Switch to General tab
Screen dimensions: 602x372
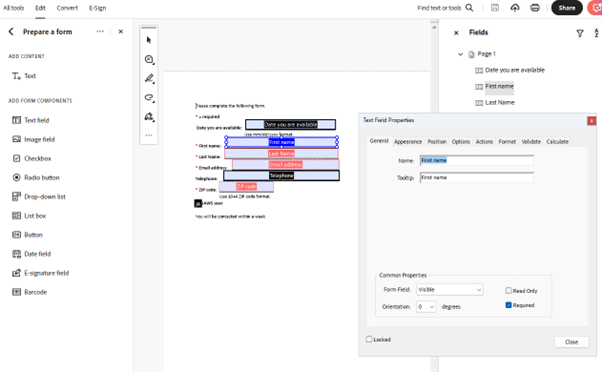coord(379,141)
